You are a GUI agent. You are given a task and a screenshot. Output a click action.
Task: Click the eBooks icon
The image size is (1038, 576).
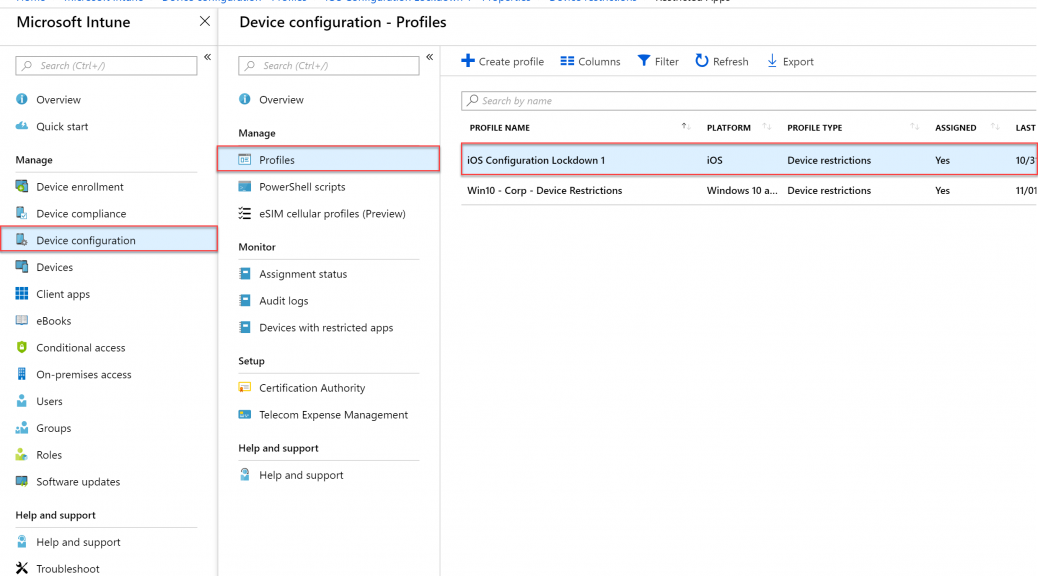22,320
